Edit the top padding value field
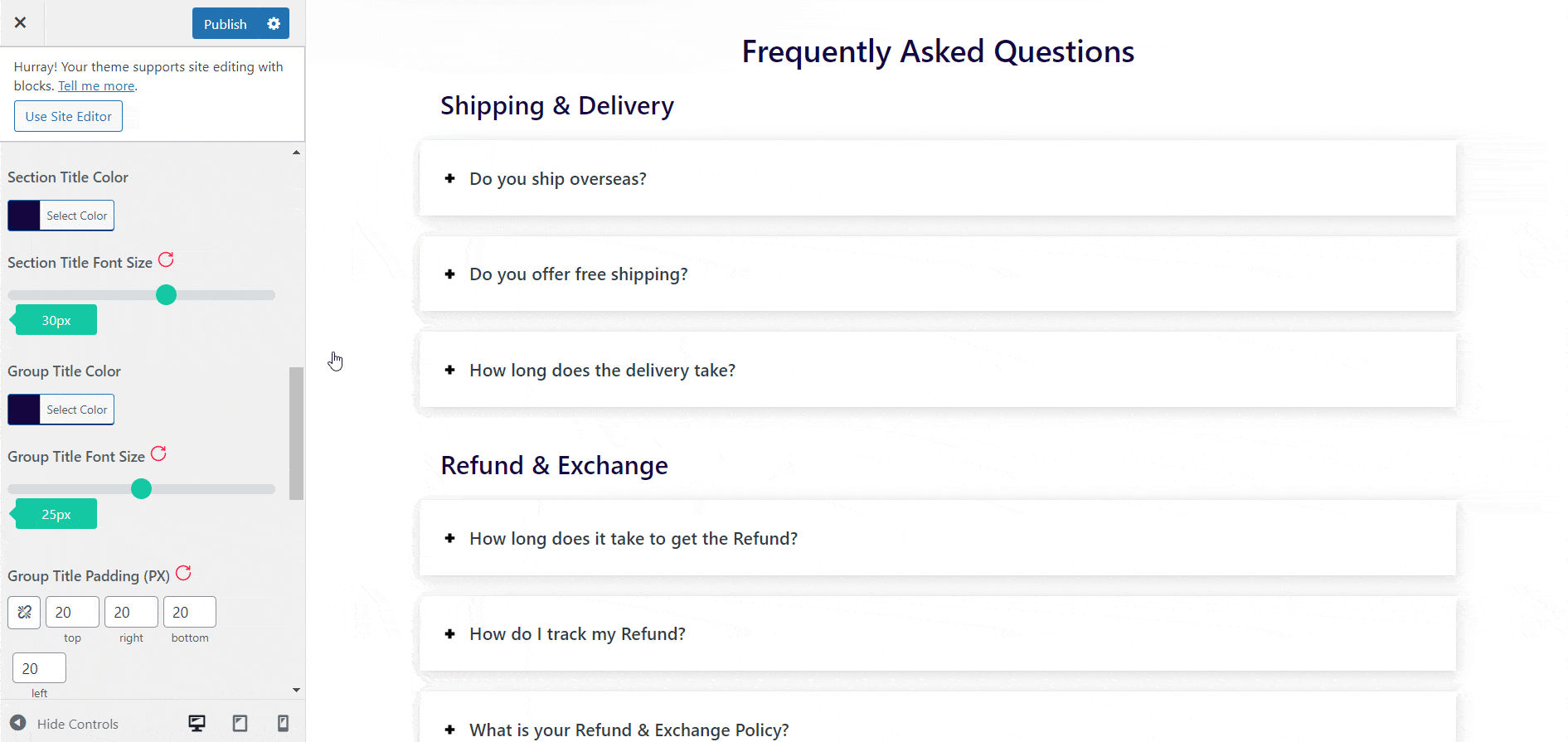 [x=72, y=612]
